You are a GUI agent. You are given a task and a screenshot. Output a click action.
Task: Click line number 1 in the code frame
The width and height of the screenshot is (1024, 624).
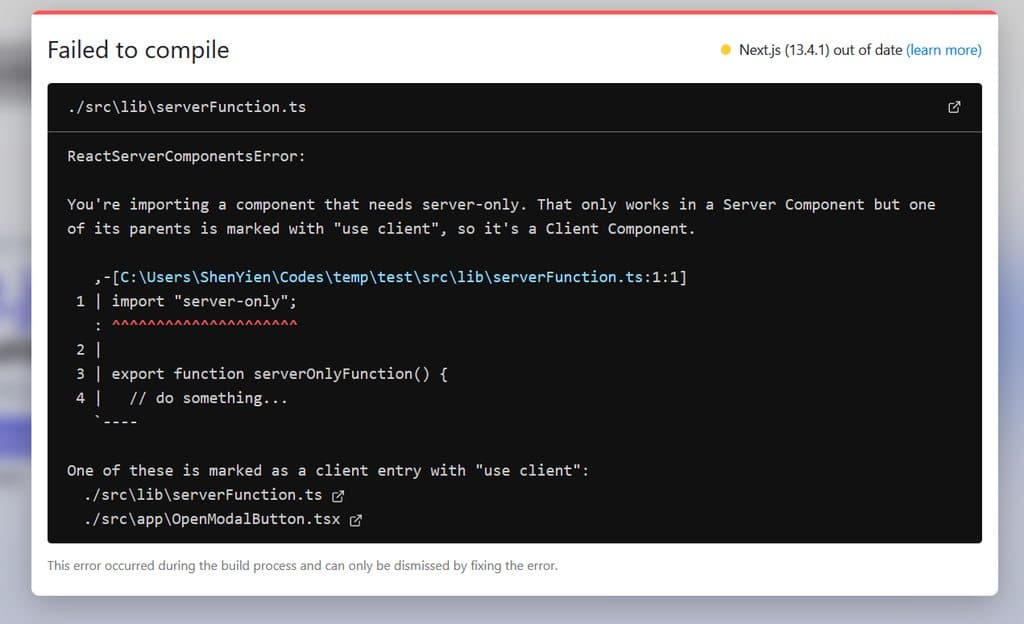pyautogui.click(x=80, y=301)
